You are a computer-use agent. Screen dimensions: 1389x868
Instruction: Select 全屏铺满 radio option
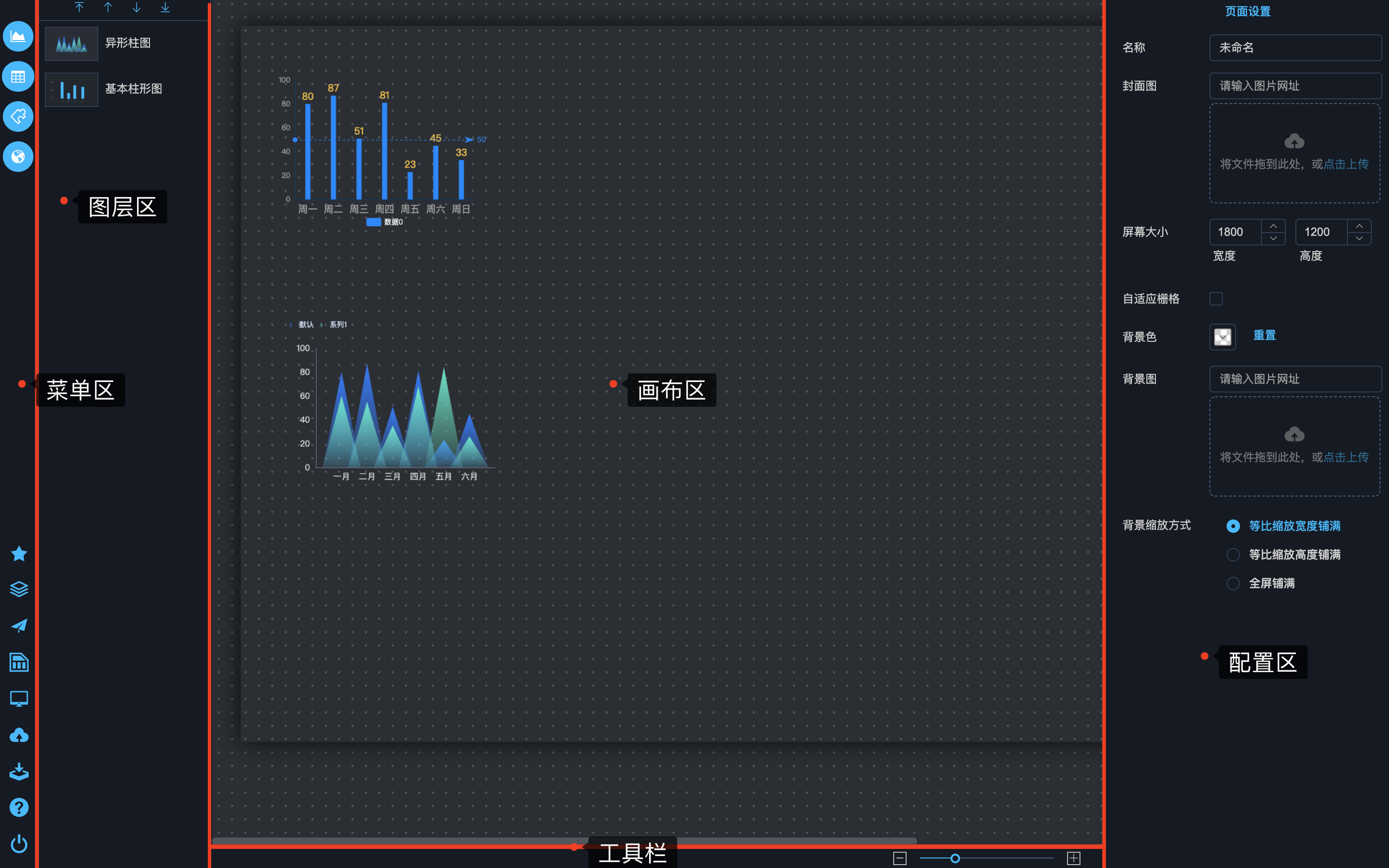point(1233,583)
